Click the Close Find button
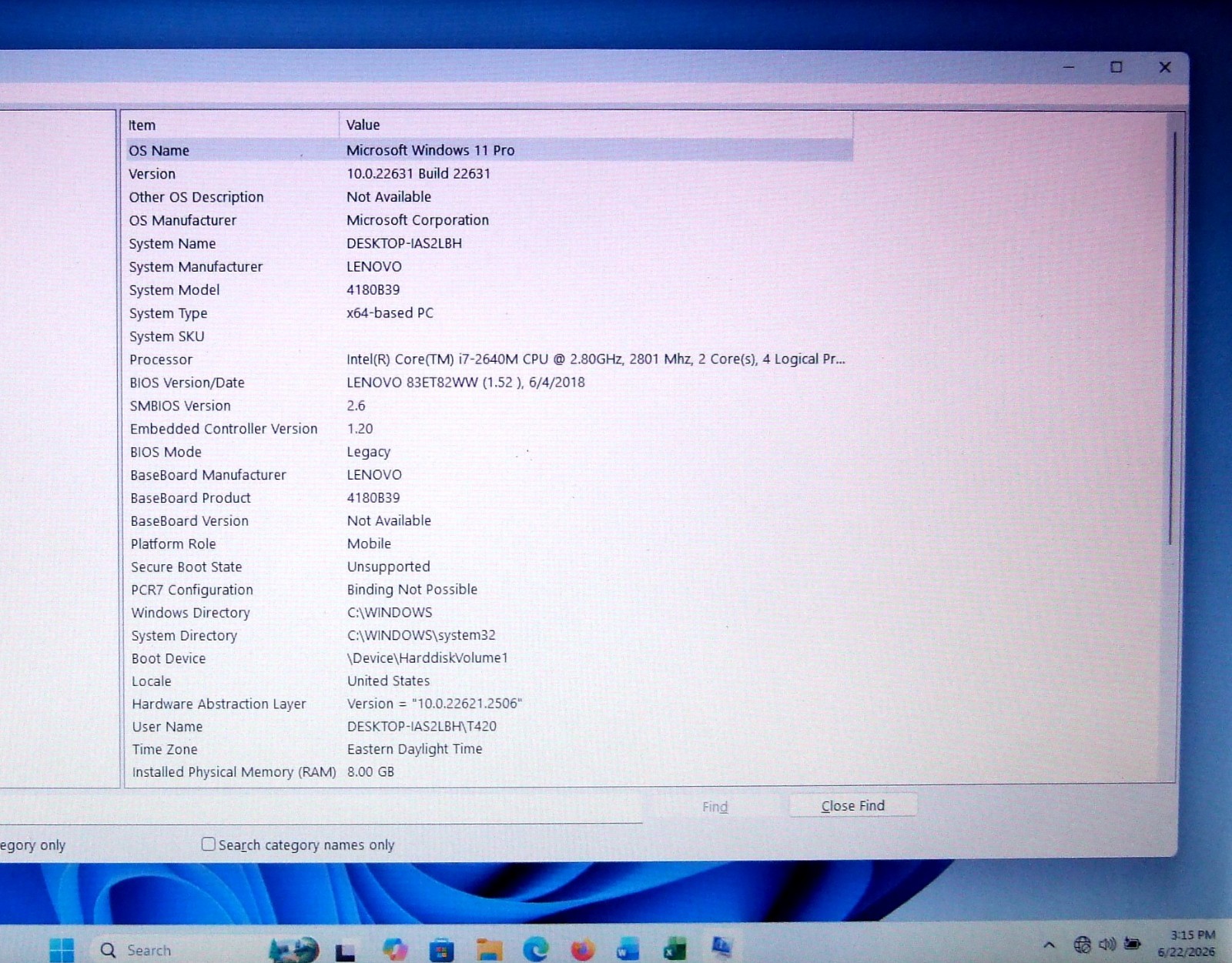This screenshot has width=1232, height=963. tap(852, 805)
